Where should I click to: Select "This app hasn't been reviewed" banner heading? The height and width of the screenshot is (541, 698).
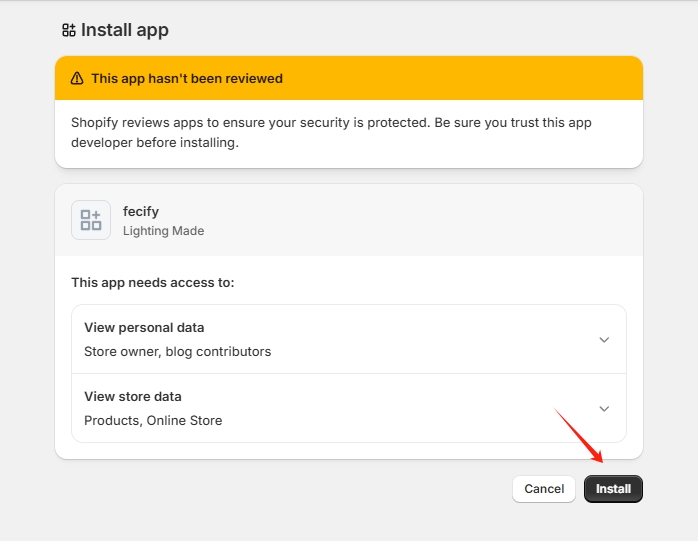coord(187,78)
